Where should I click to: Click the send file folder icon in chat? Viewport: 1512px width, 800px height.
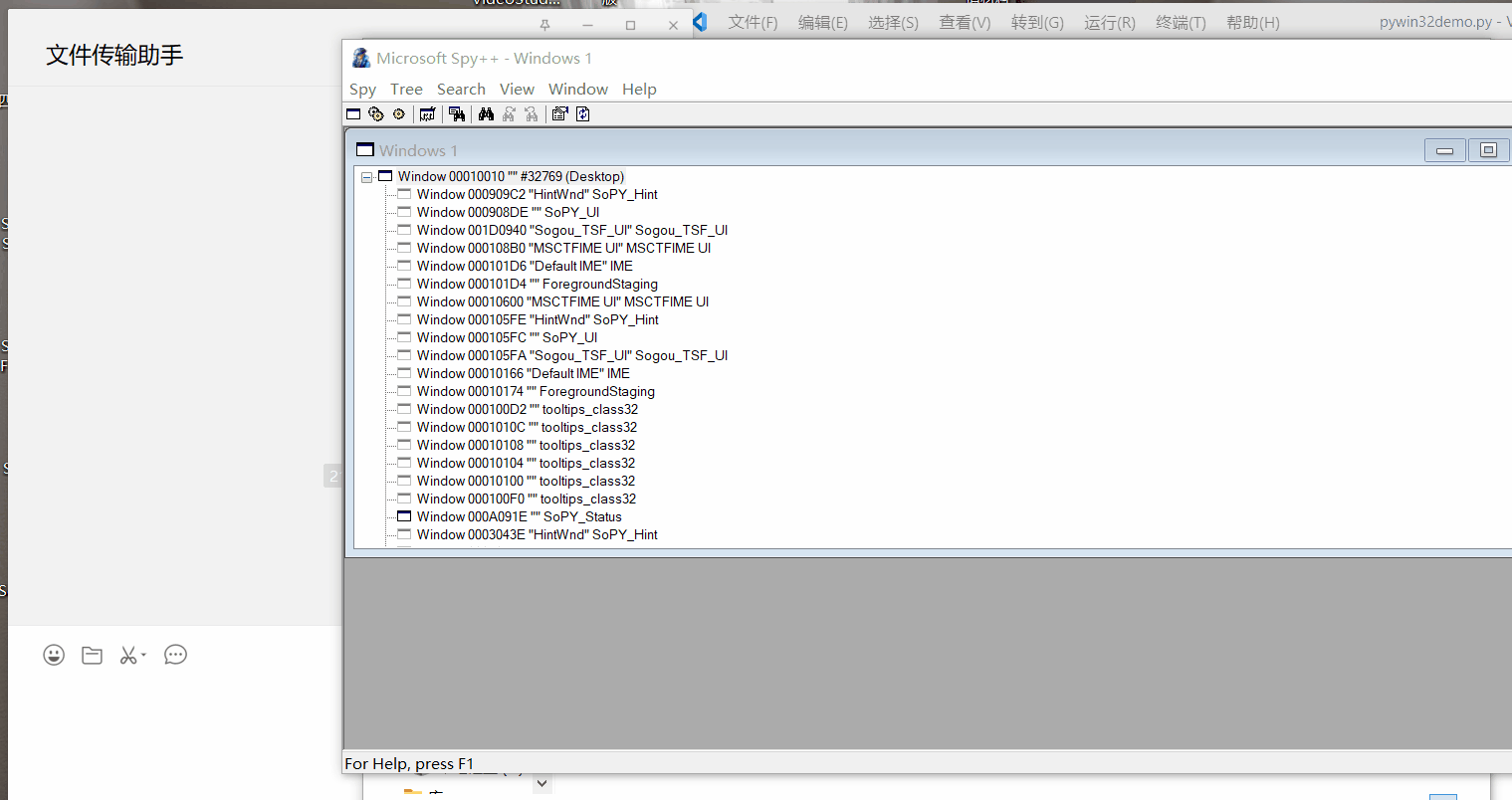click(x=93, y=655)
